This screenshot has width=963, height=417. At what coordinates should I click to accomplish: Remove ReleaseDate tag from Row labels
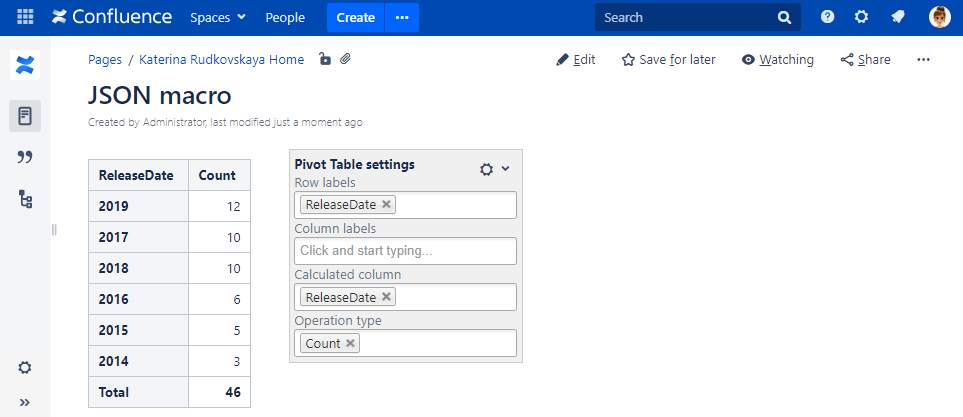(387, 205)
